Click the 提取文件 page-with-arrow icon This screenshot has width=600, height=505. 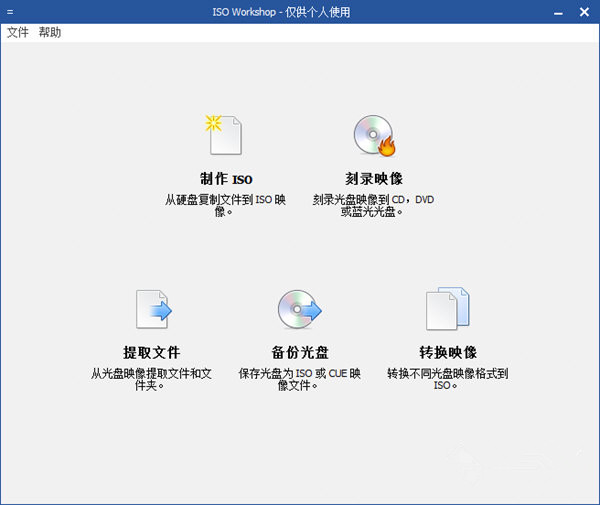[154, 309]
